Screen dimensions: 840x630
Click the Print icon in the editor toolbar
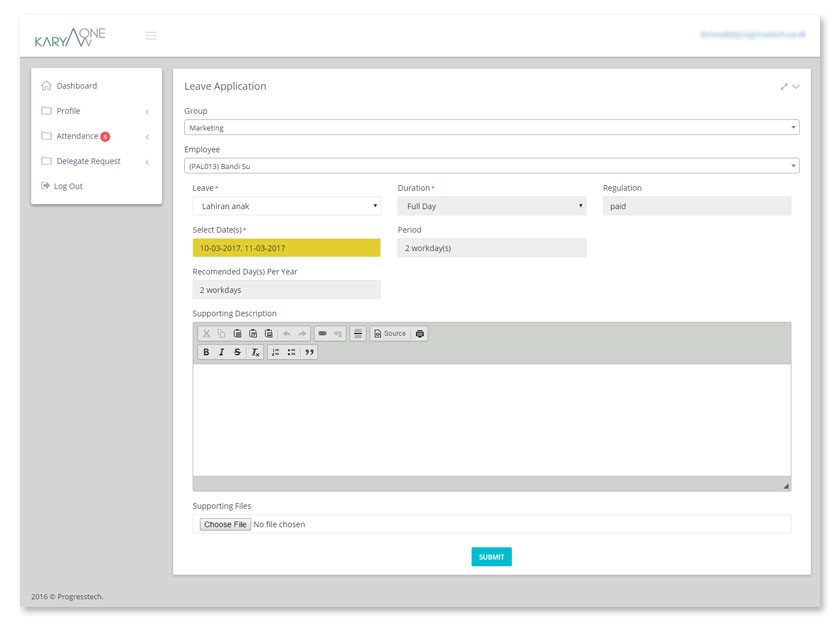tap(418, 333)
